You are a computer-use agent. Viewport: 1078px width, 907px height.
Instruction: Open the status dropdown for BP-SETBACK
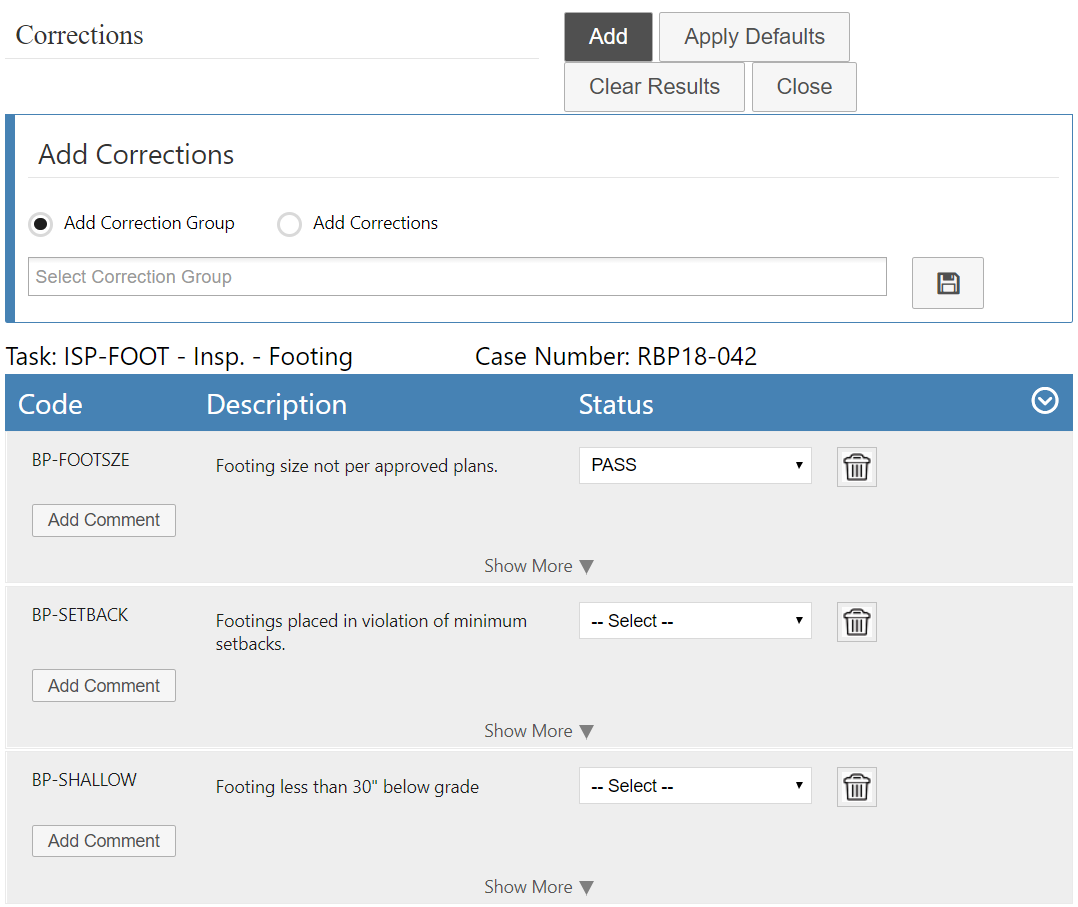click(695, 621)
